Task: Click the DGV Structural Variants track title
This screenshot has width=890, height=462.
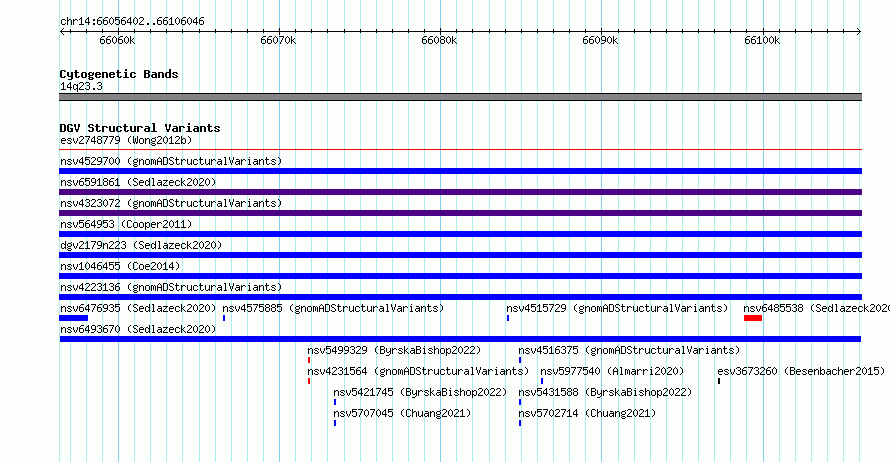Action: [x=140, y=128]
